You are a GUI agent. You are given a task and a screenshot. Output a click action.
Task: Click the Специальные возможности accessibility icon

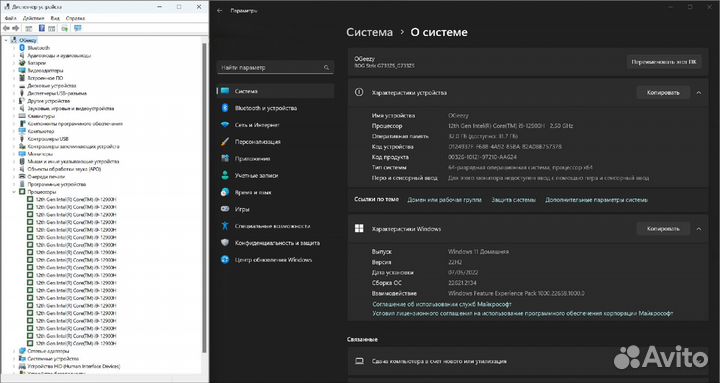[x=225, y=226]
